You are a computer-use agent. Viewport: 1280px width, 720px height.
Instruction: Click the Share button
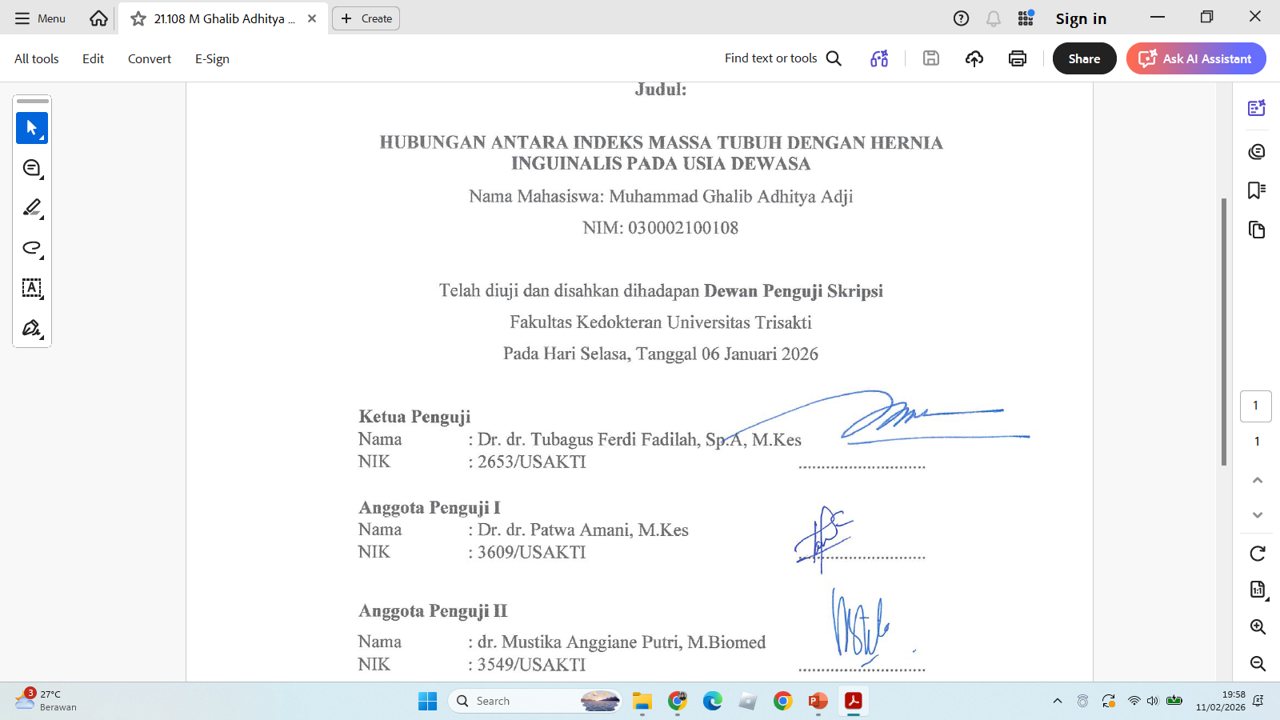coord(1084,59)
